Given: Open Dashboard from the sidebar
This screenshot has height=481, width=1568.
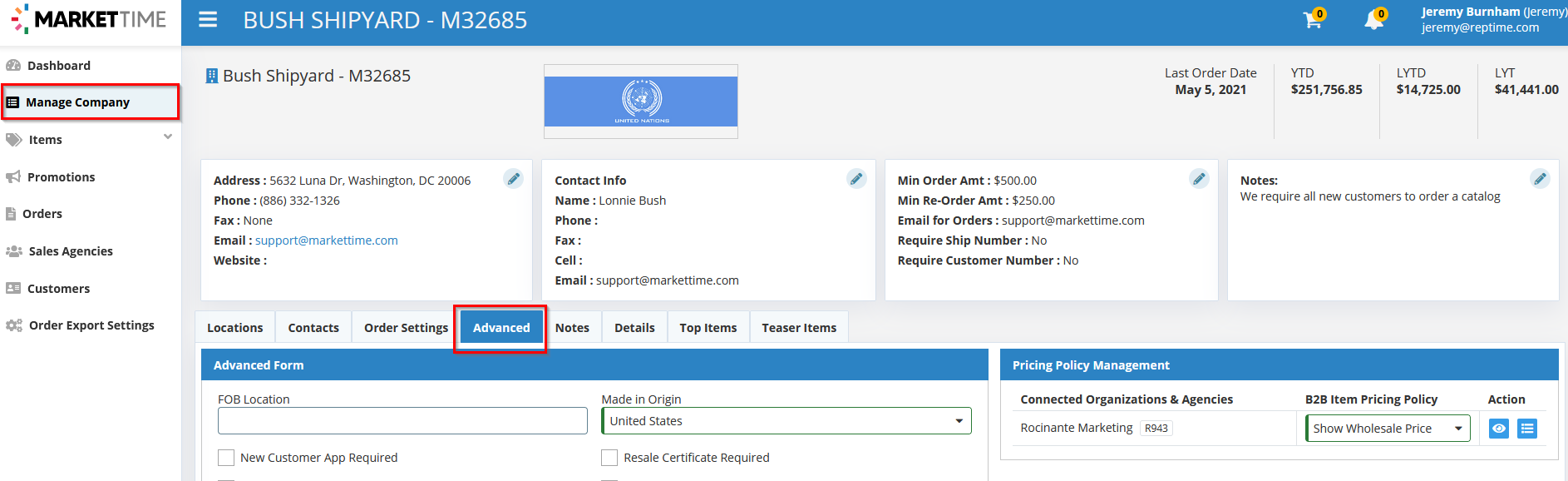Looking at the screenshot, I should (59, 66).
